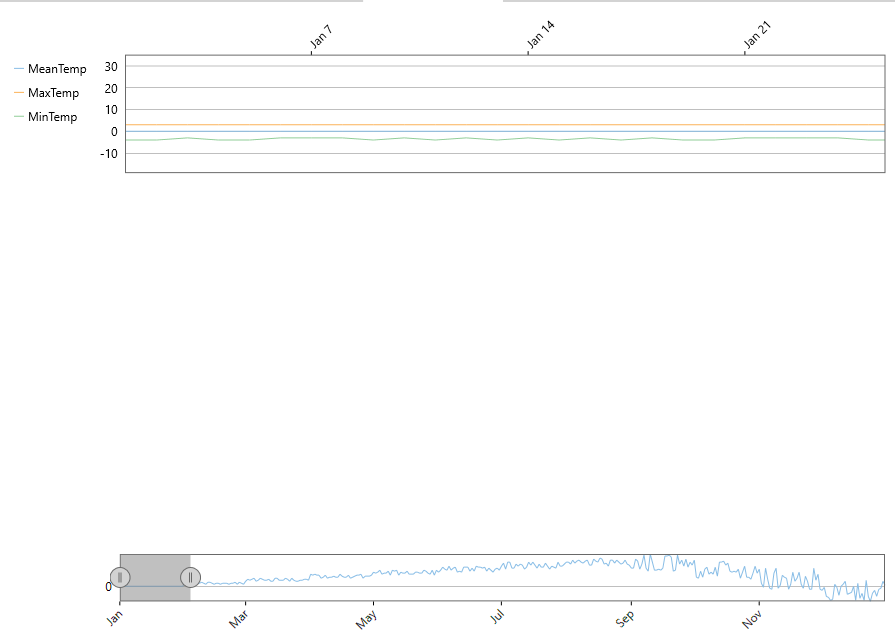The width and height of the screenshot is (895, 644).
Task: Click the Jan 14 axis label
Action: [x=540, y=36]
